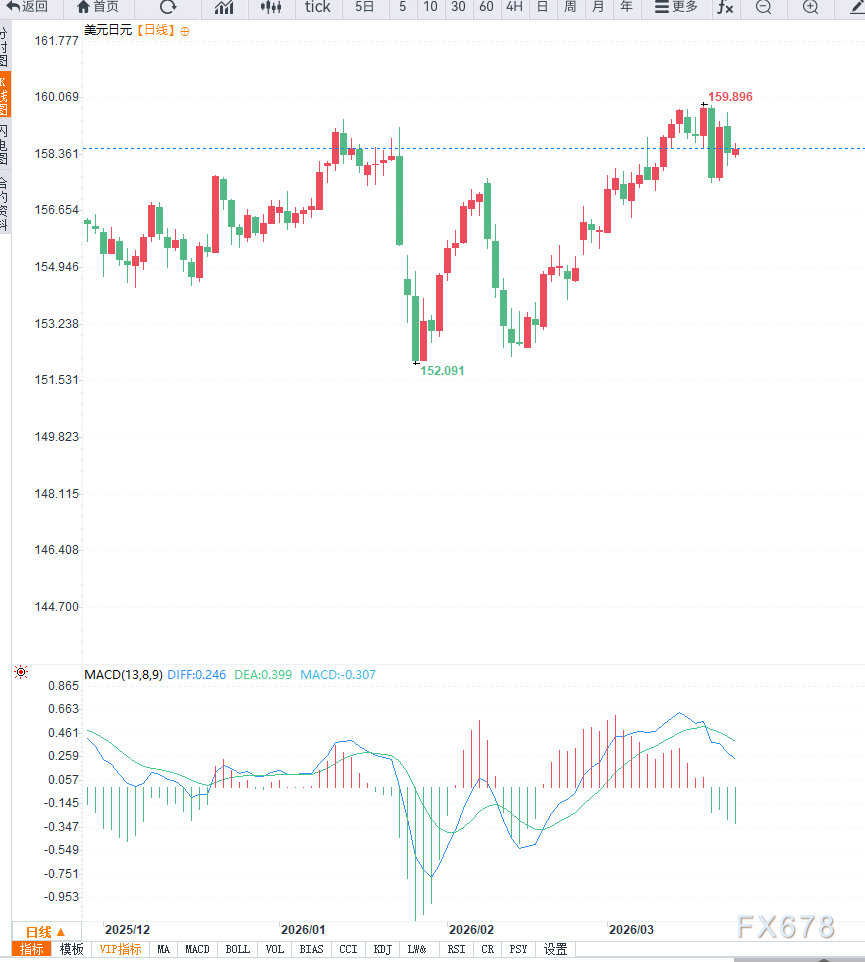Open the 日线 period selector at bottom left
This screenshot has width=865, height=962.
pyautogui.click(x=45, y=931)
